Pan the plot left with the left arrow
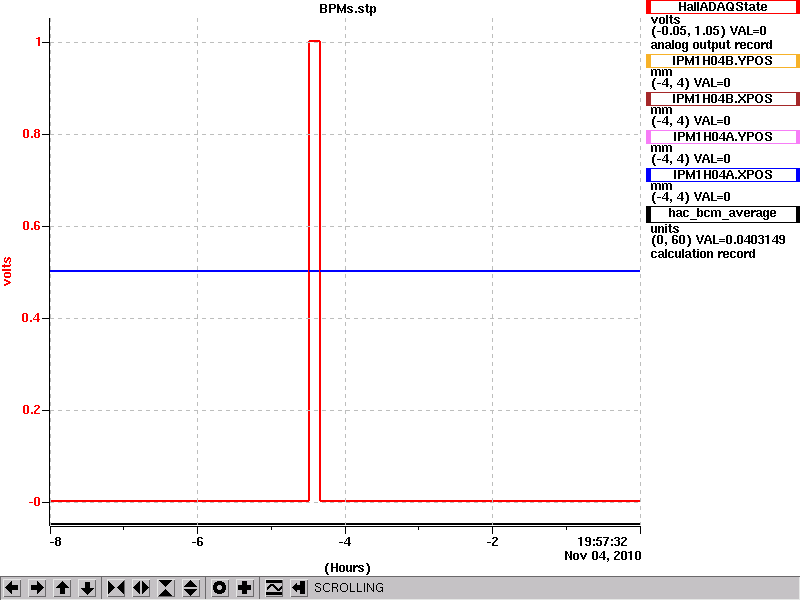Screen dimensions: 800x600 click(x=12, y=588)
